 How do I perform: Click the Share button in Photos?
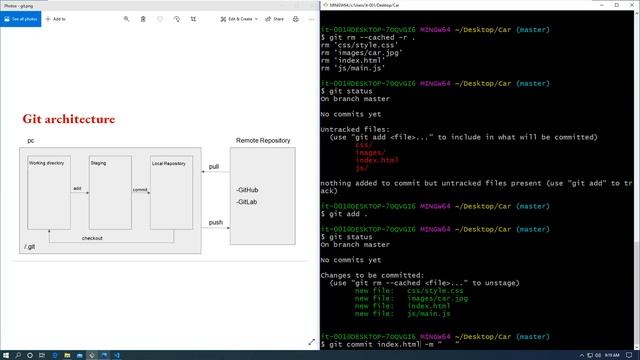pos(275,19)
